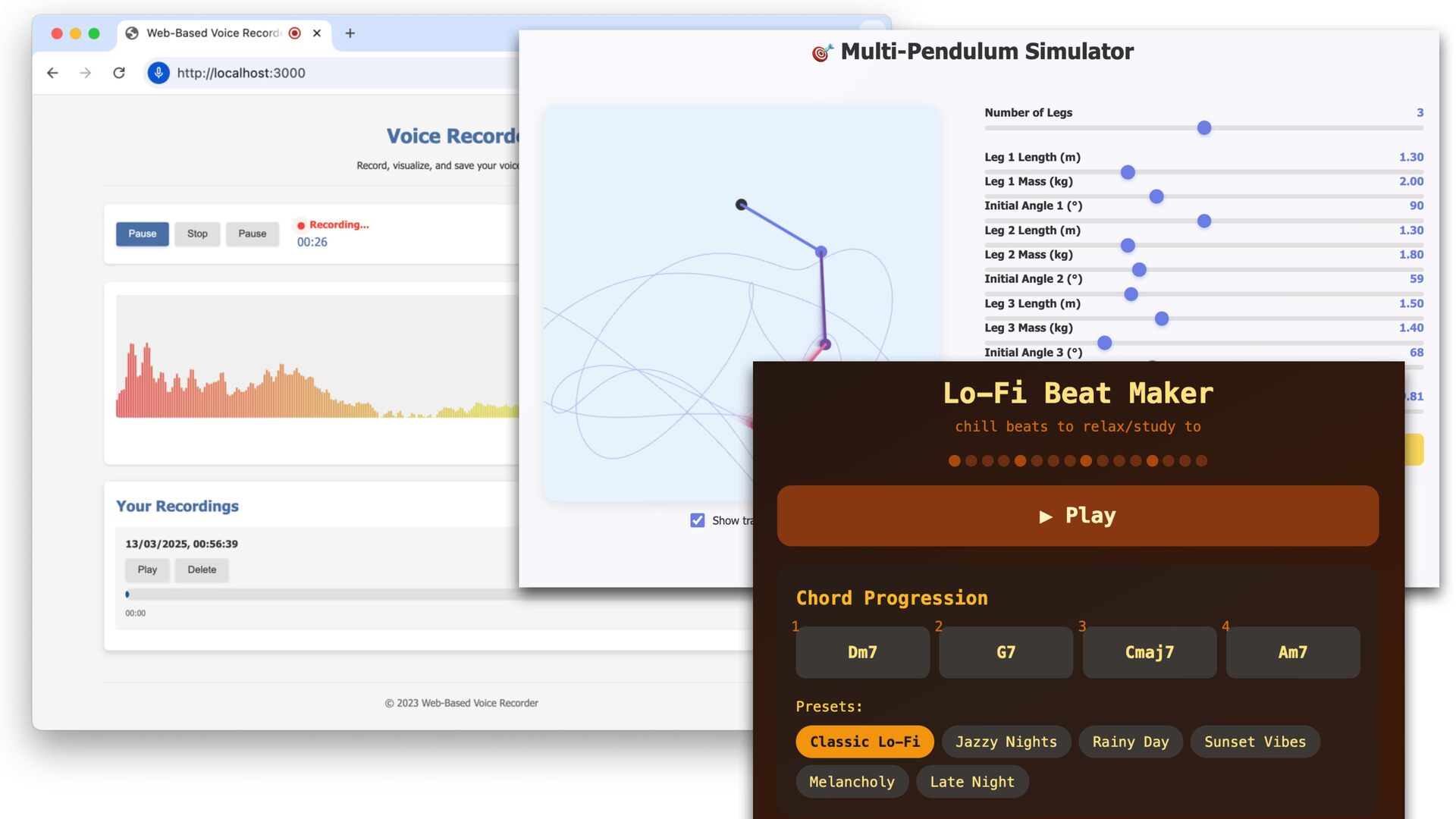This screenshot has width=1456, height=819.
Task: Open the G7 chord slot
Action: tap(1006, 652)
